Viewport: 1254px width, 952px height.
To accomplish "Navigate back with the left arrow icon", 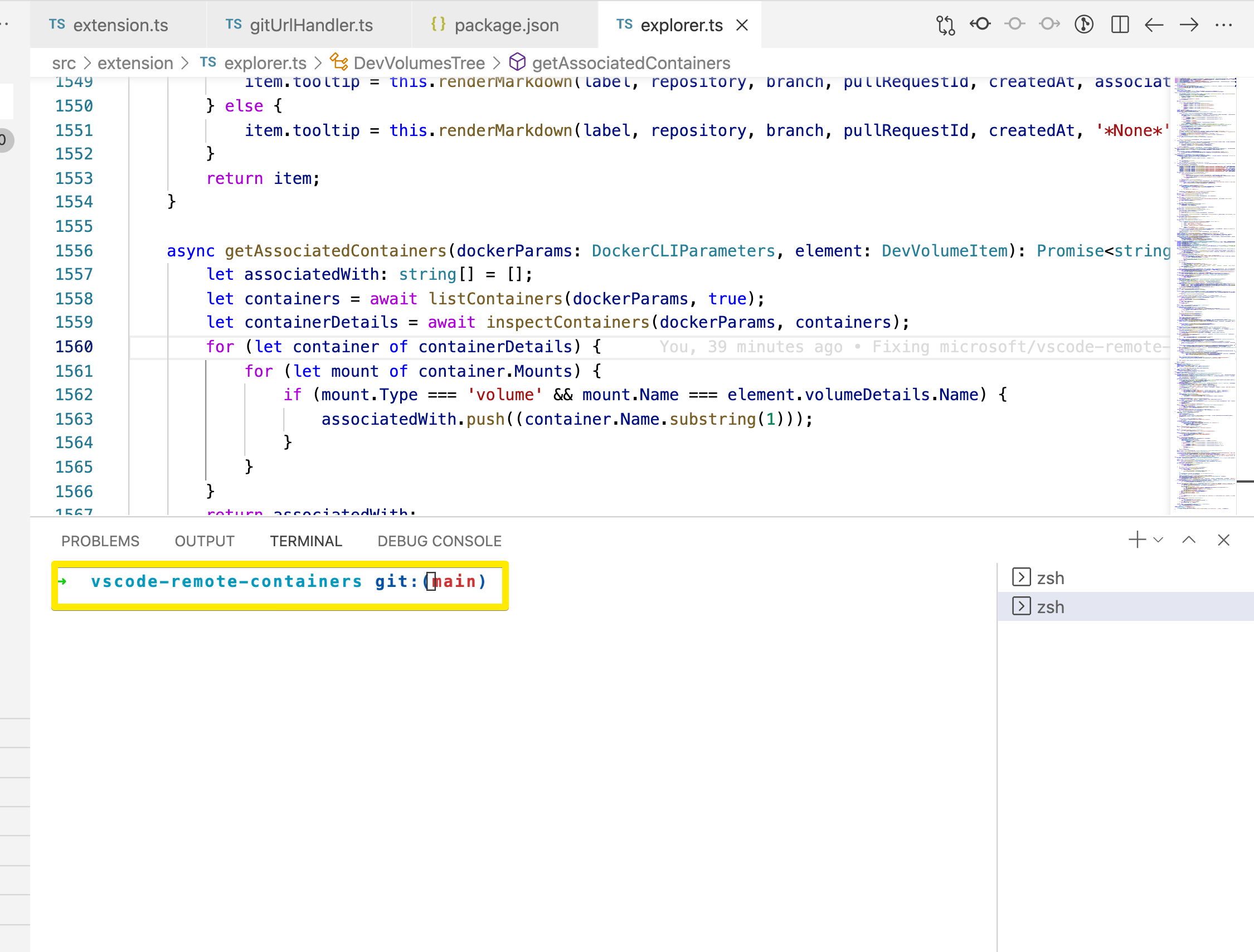I will pyautogui.click(x=1154, y=25).
